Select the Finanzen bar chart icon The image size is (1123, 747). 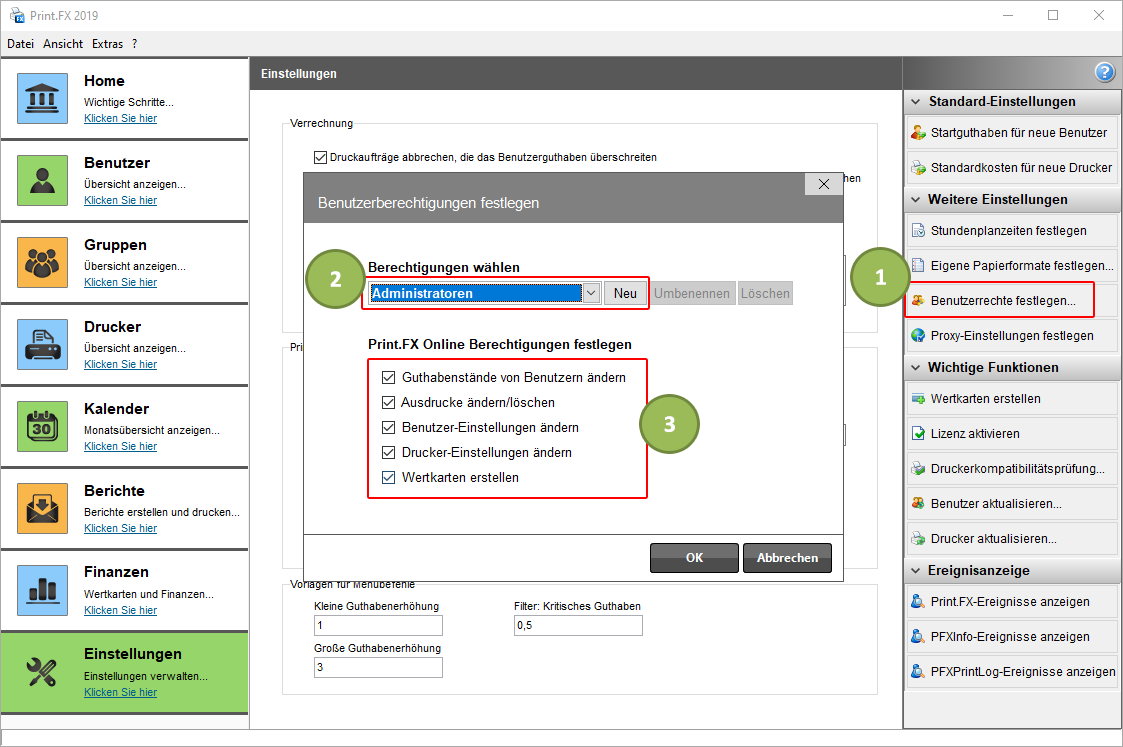42,590
